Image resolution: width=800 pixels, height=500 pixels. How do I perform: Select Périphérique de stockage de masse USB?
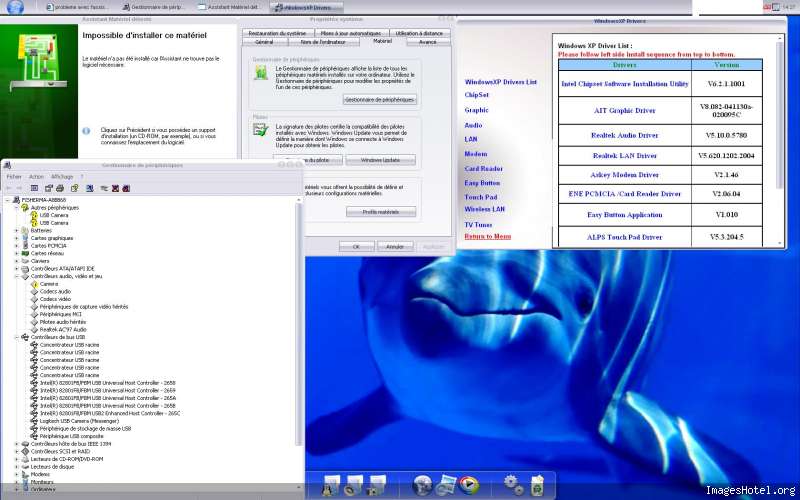(x=85, y=429)
